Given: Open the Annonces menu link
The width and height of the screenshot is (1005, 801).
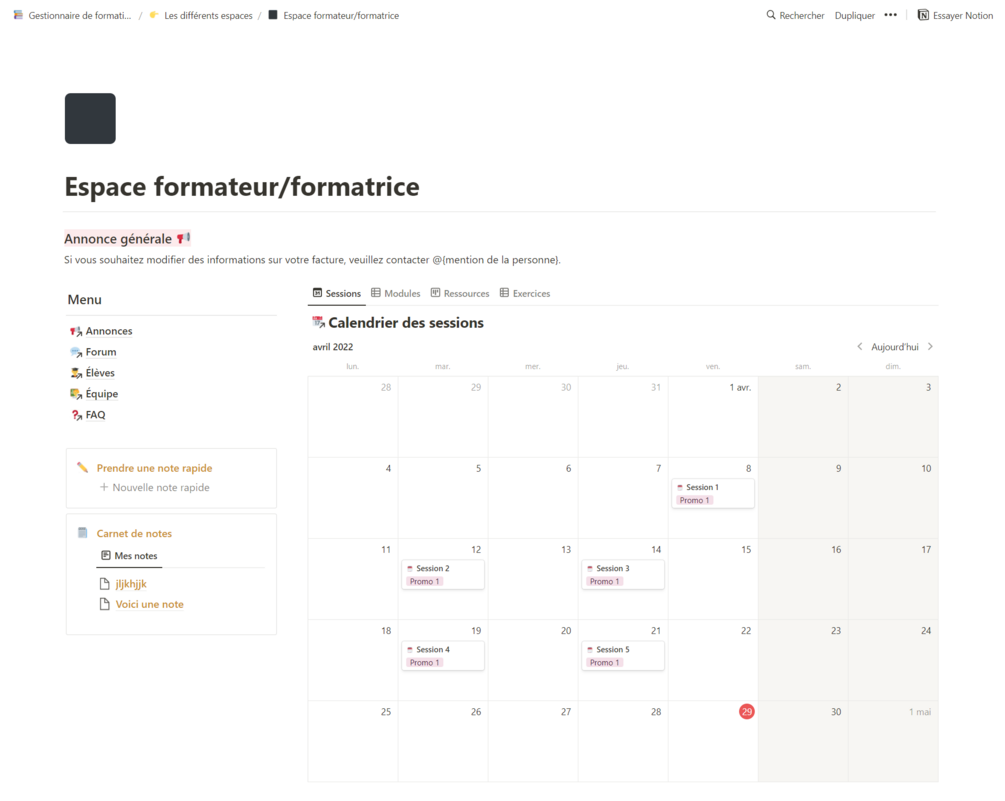Looking at the screenshot, I should tap(108, 331).
